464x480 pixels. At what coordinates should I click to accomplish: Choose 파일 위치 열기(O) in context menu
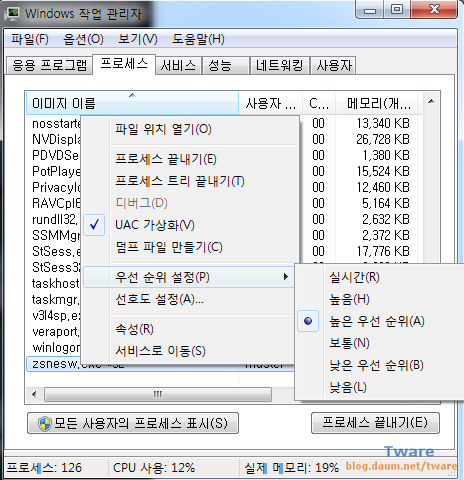point(163,129)
